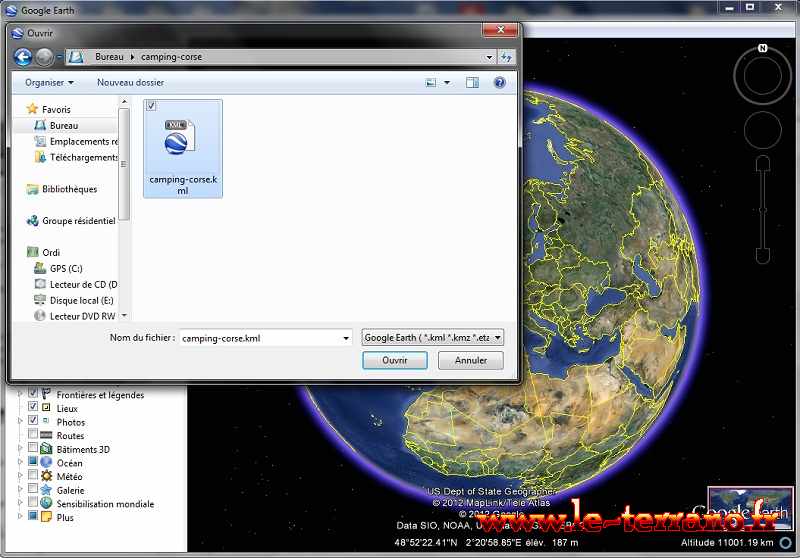Click the move joystick control

pos(763,131)
